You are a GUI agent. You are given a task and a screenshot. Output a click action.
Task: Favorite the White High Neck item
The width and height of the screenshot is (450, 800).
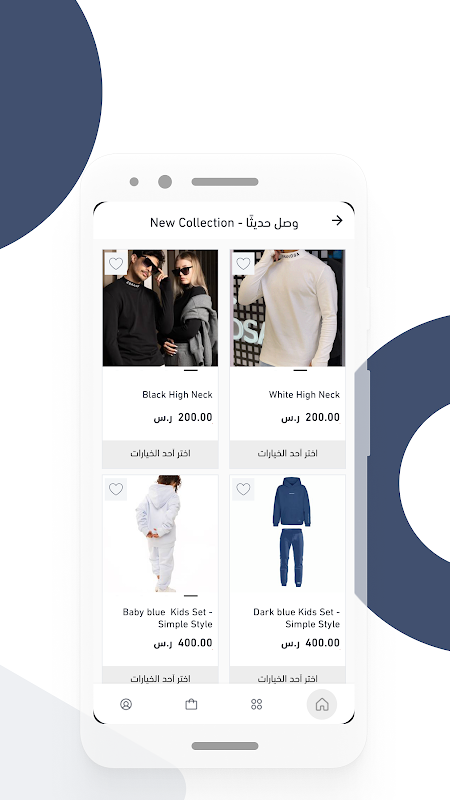pos(243,263)
